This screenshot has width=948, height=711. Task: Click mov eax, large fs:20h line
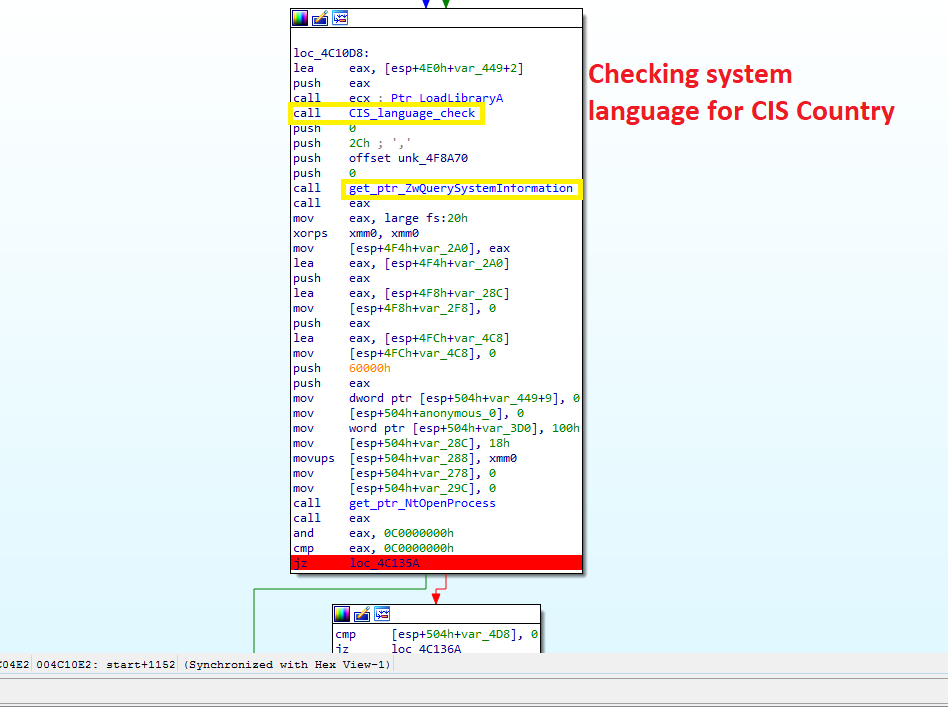coord(380,218)
